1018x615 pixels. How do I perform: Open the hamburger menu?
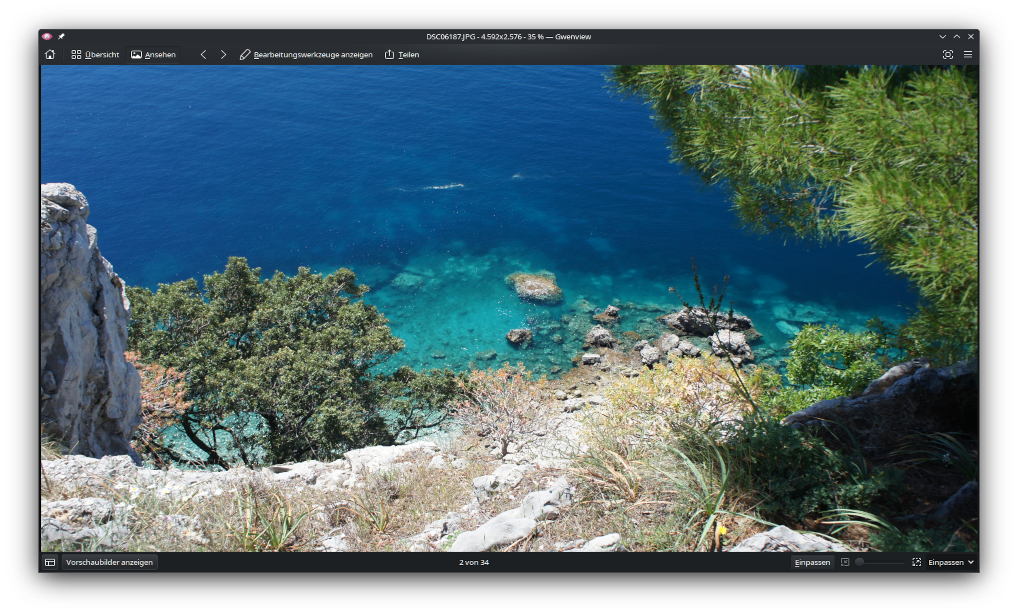[968, 55]
